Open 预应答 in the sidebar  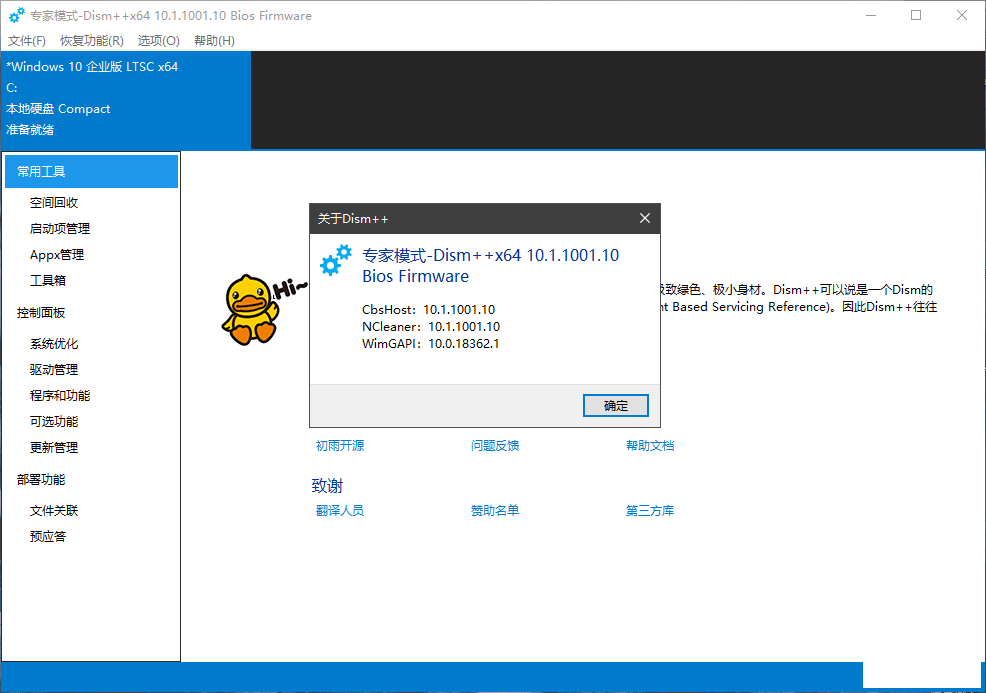(x=48, y=536)
